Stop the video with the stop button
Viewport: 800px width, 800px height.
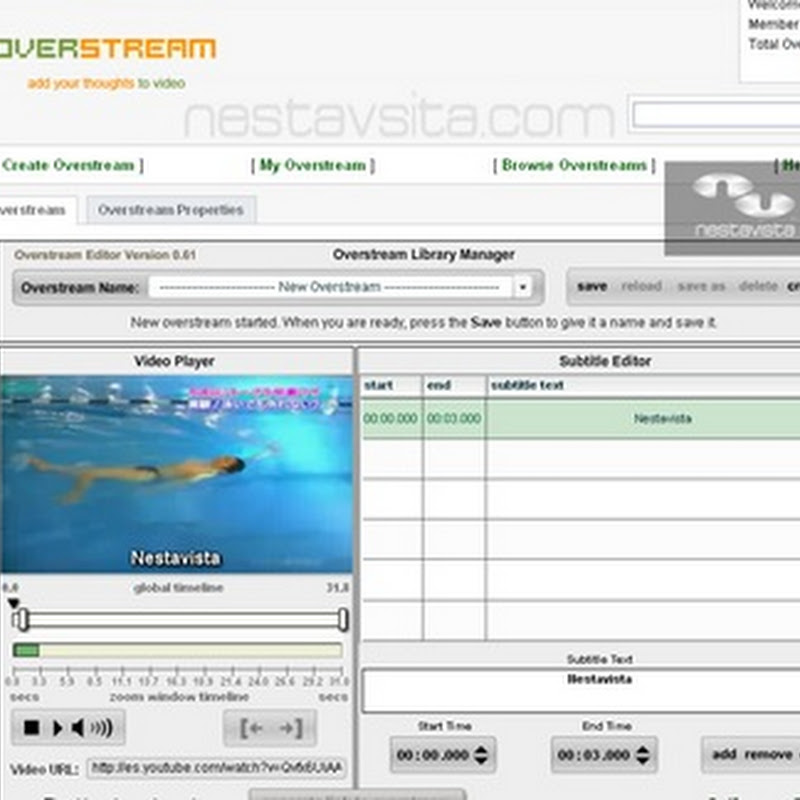pyautogui.click(x=32, y=728)
